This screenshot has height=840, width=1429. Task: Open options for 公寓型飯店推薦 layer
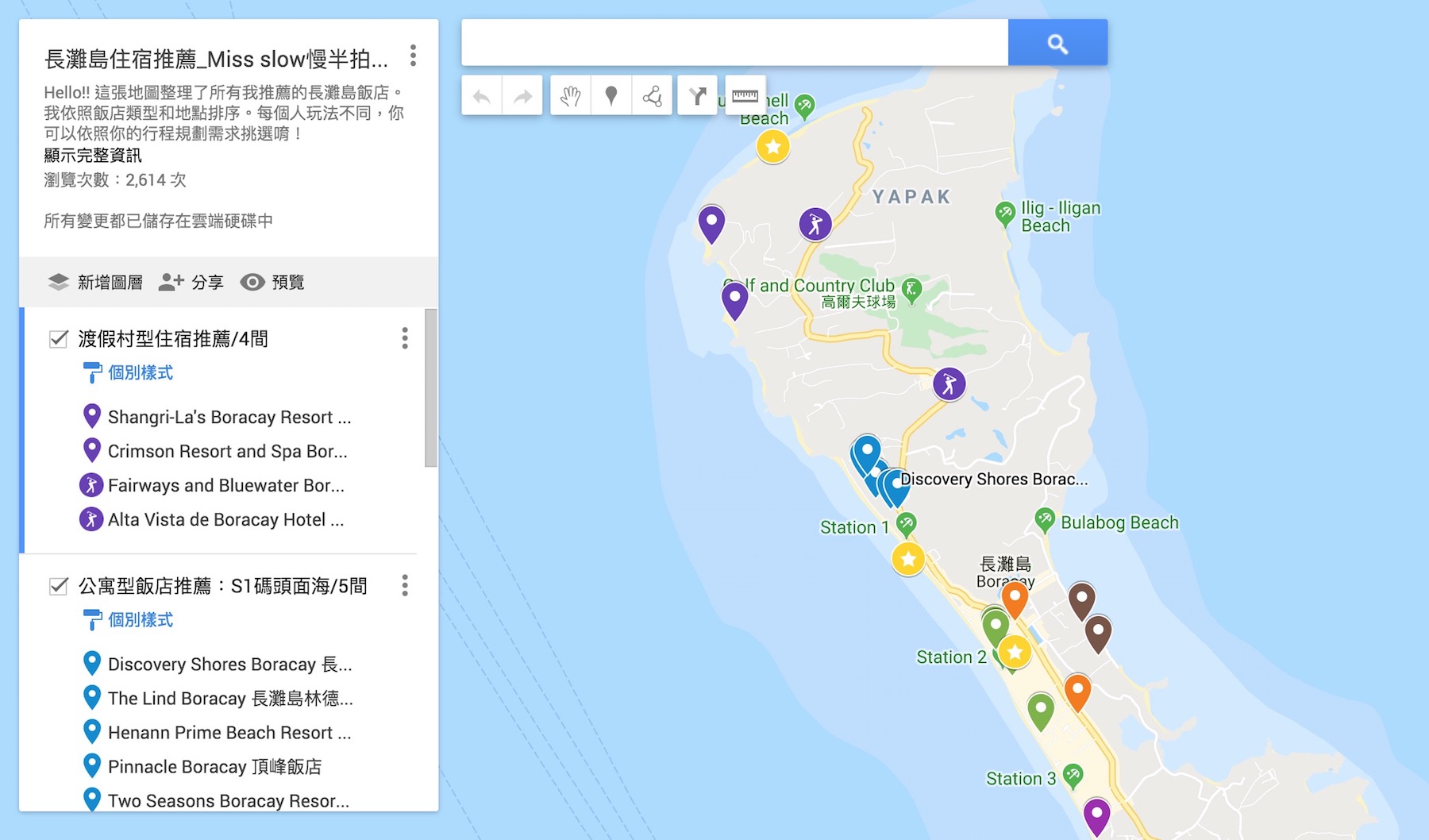[405, 586]
